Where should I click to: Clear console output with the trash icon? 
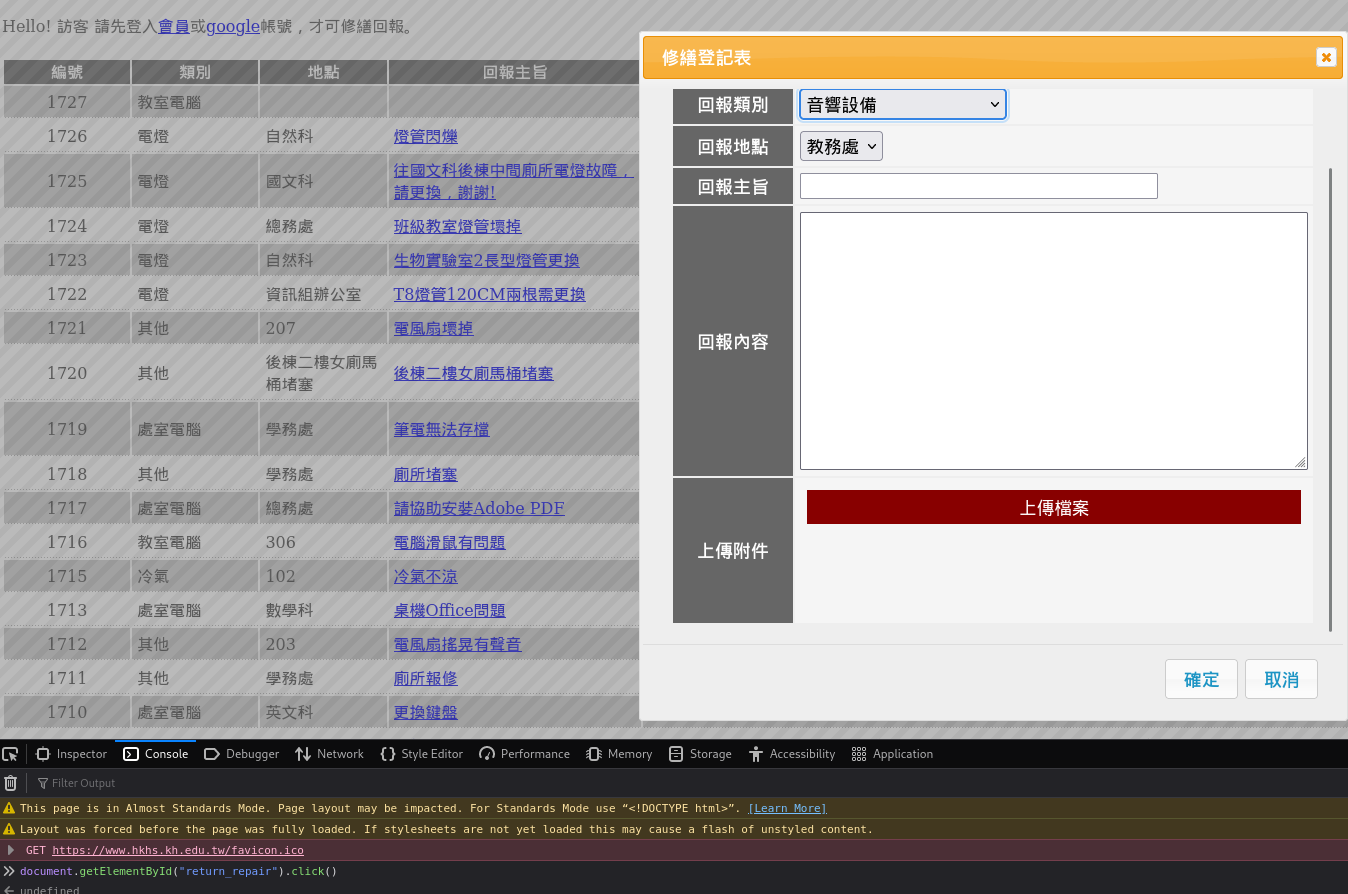click(10, 783)
